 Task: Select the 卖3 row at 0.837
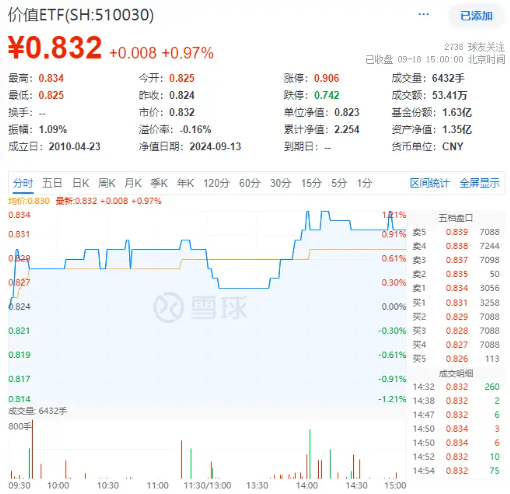point(456,260)
